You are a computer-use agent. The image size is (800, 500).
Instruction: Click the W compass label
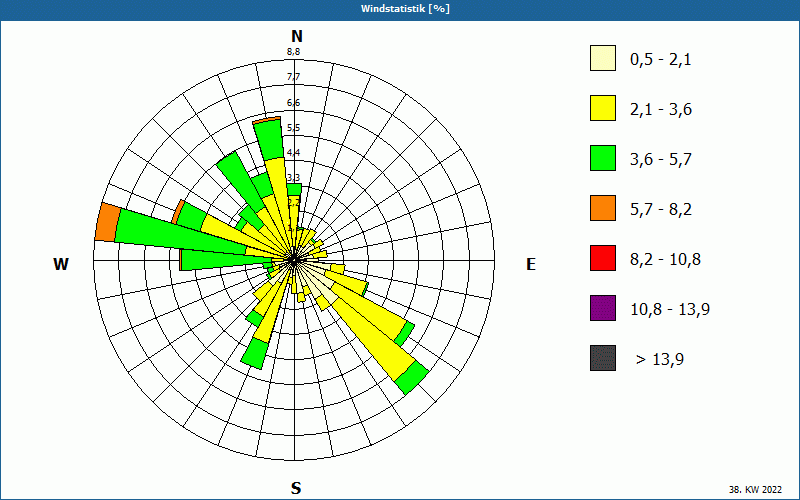[x=61, y=264]
